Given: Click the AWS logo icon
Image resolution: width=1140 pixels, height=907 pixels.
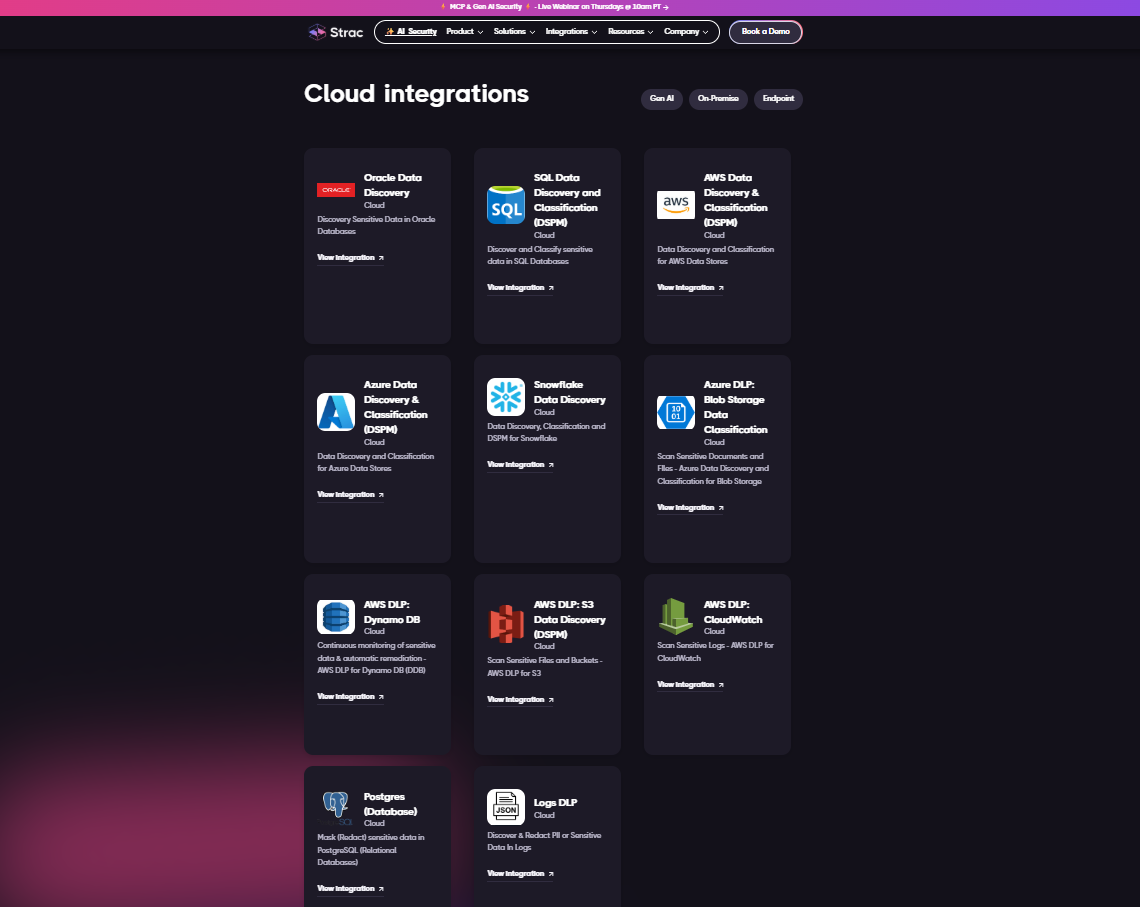Looking at the screenshot, I should pyautogui.click(x=676, y=205).
